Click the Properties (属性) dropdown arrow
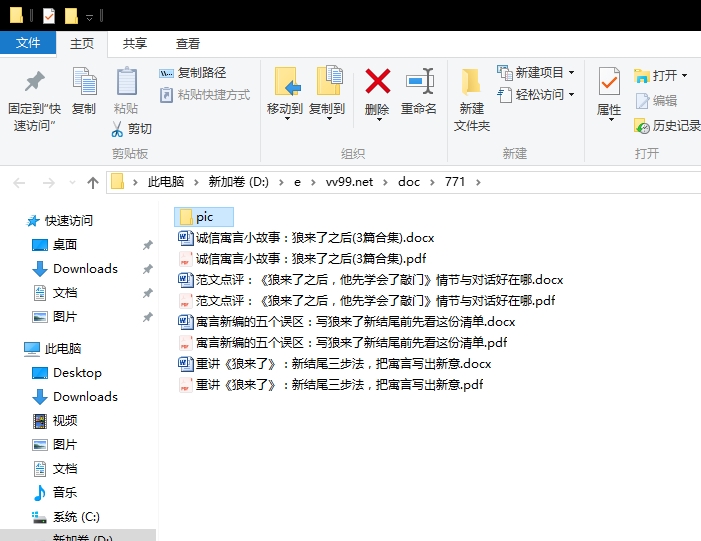701x541 pixels. point(611,120)
